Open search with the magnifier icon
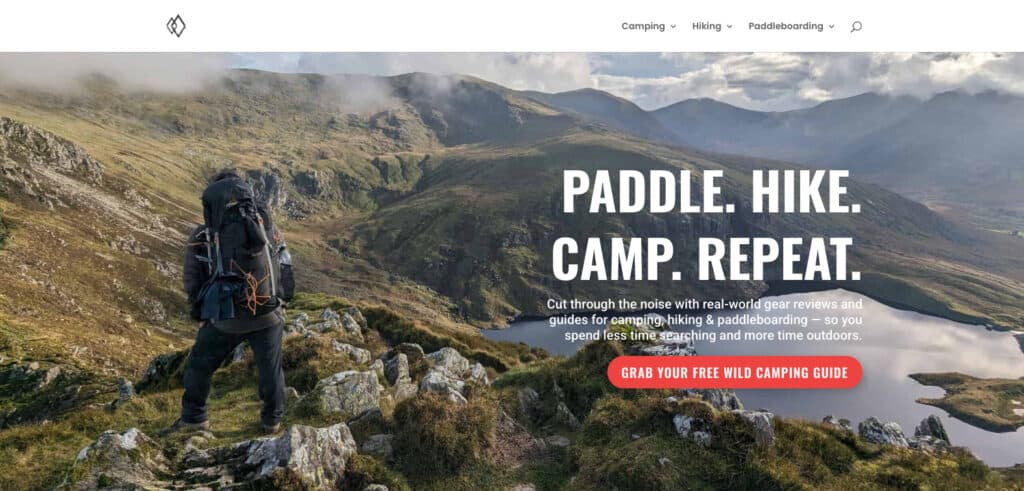The image size is (1024, 491). click(856, 27)
